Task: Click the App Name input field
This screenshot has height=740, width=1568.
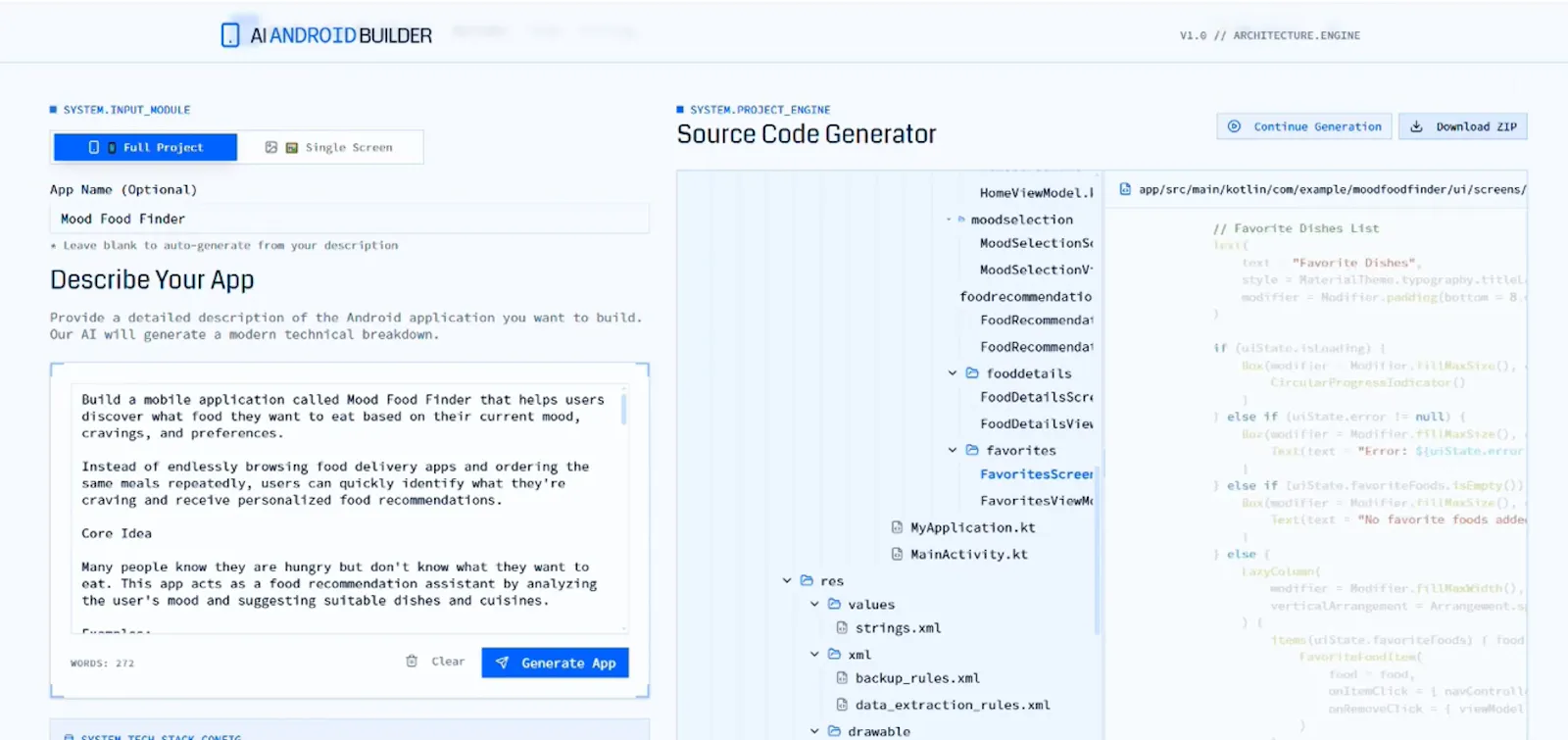Action: [x=349, y=219]
